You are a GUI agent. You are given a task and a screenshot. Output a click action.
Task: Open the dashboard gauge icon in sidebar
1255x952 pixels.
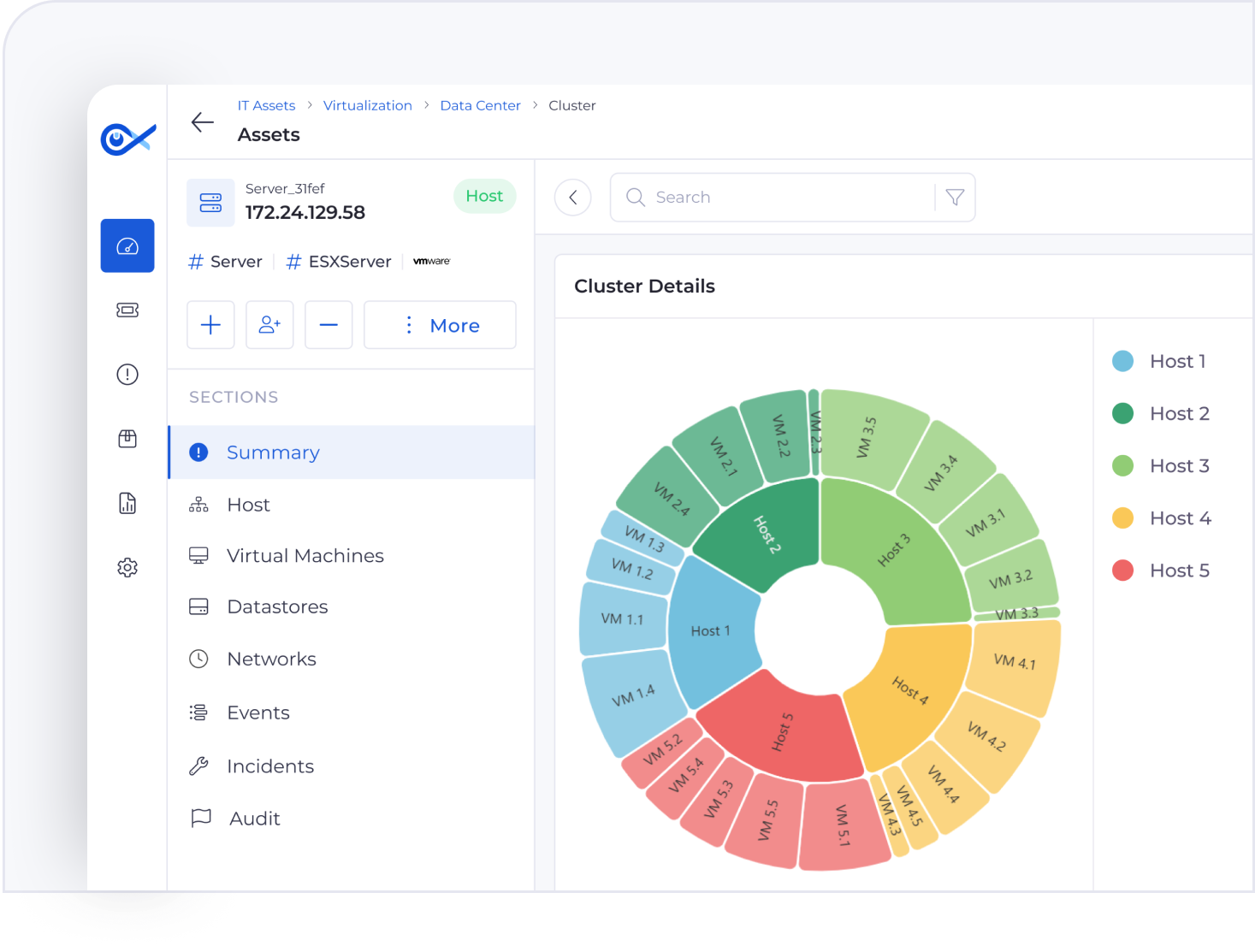coord(127,245)
